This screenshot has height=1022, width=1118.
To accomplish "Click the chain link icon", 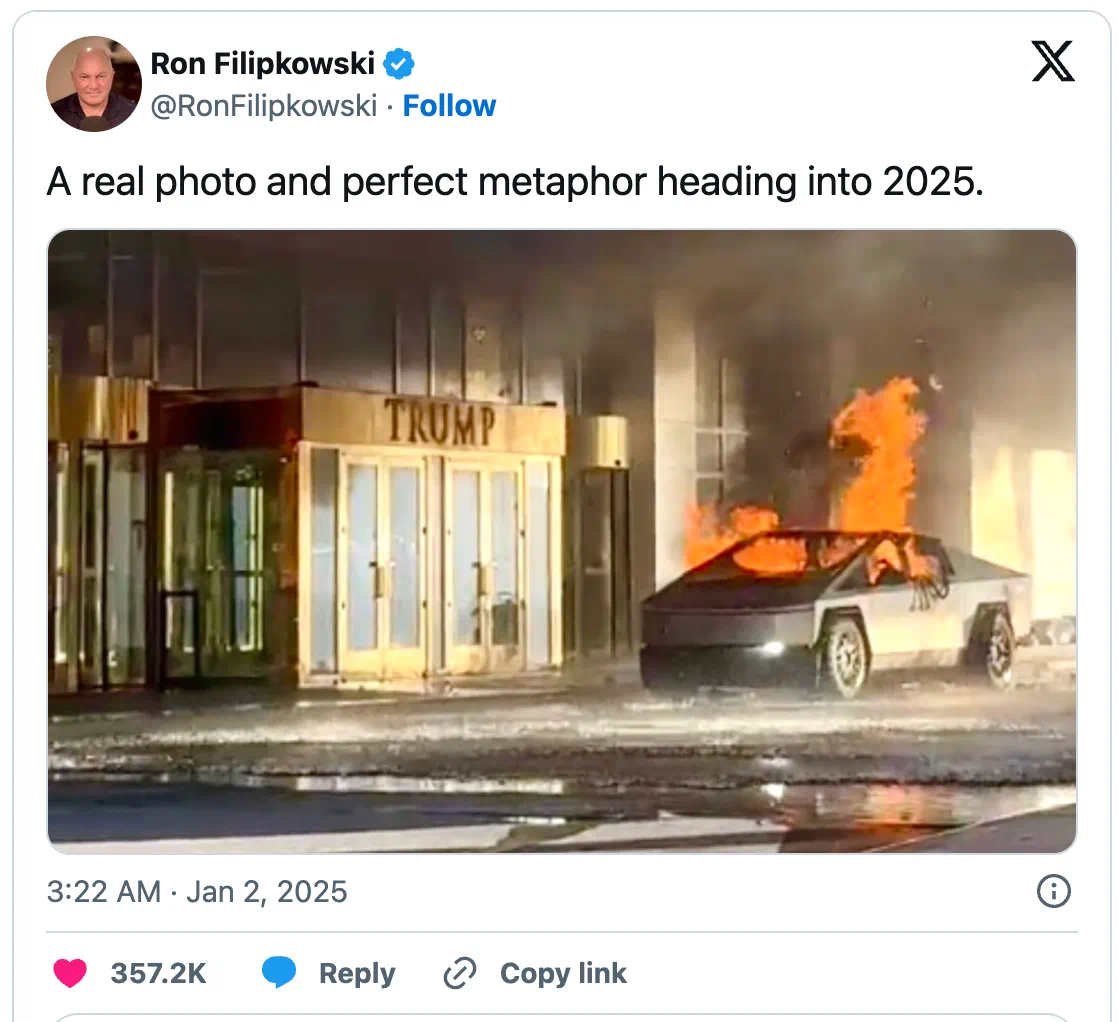I will point(460,974).
